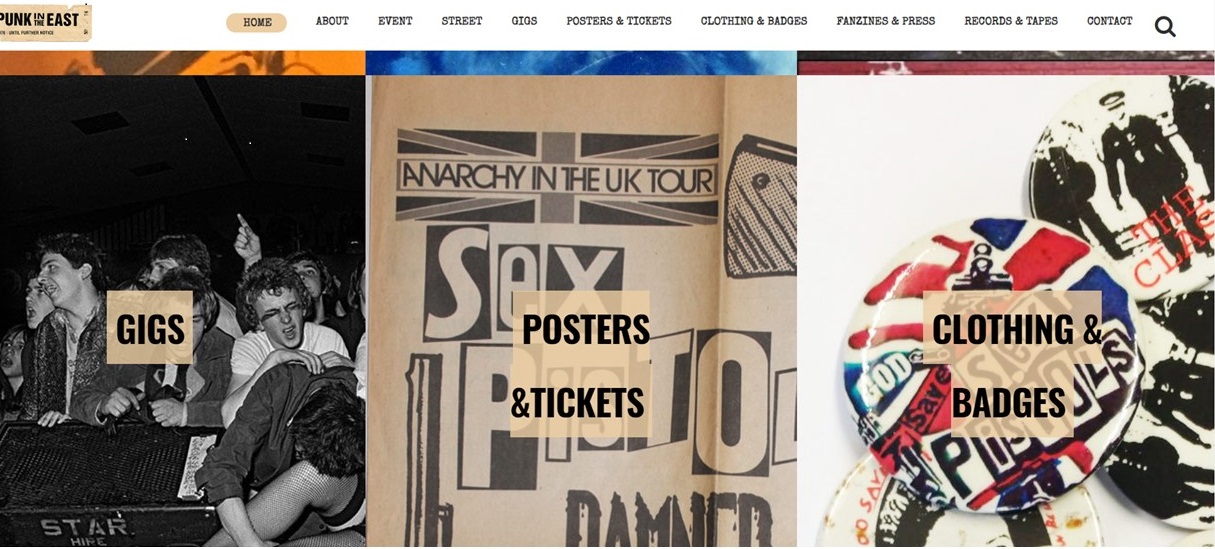Open the search magnifier icon
This screenshot has height=549, width=1215.
click(x=1165, y=26)
